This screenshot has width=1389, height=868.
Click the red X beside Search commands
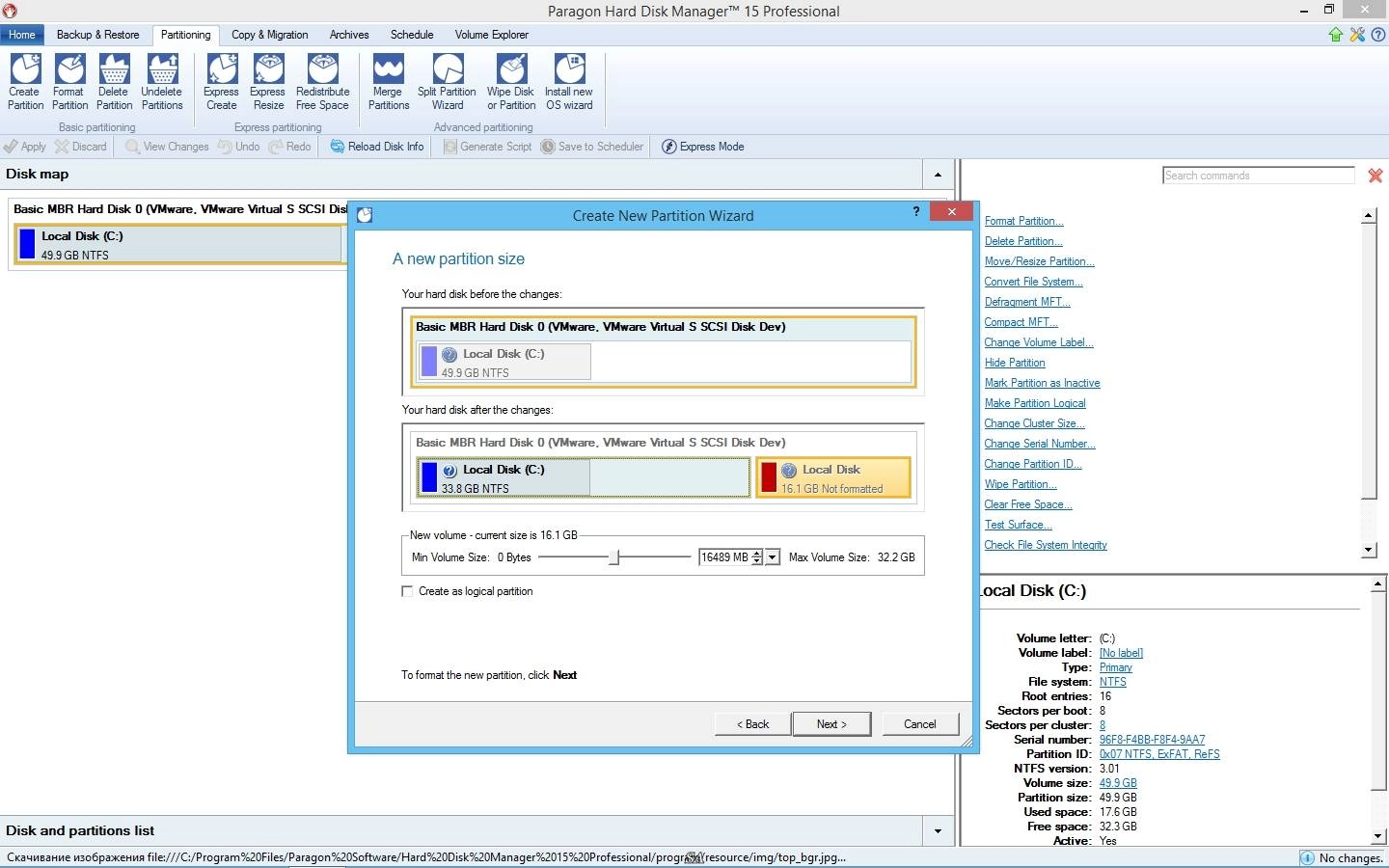click(1375, 176)
